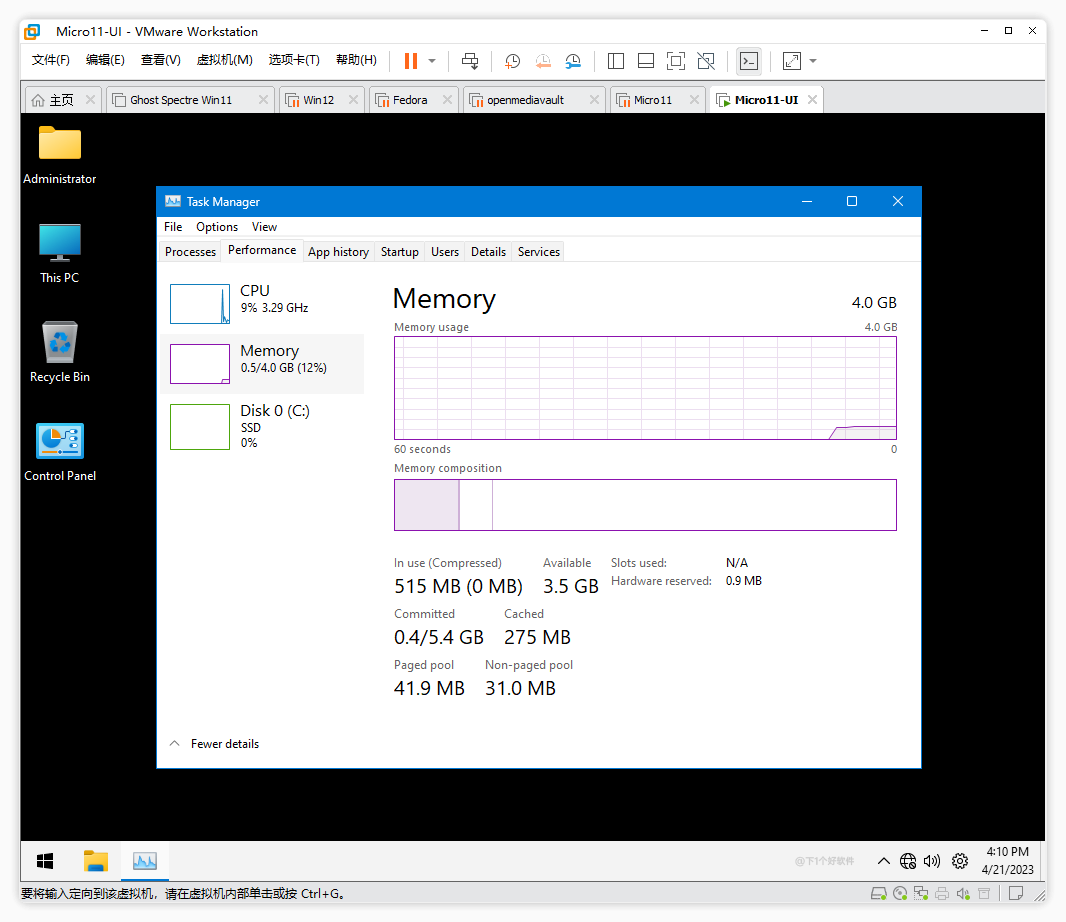This screenshot has height=922, width=1066.
Task: Open File Explorer from the taskbar
Action: click(x=96, y=861)
